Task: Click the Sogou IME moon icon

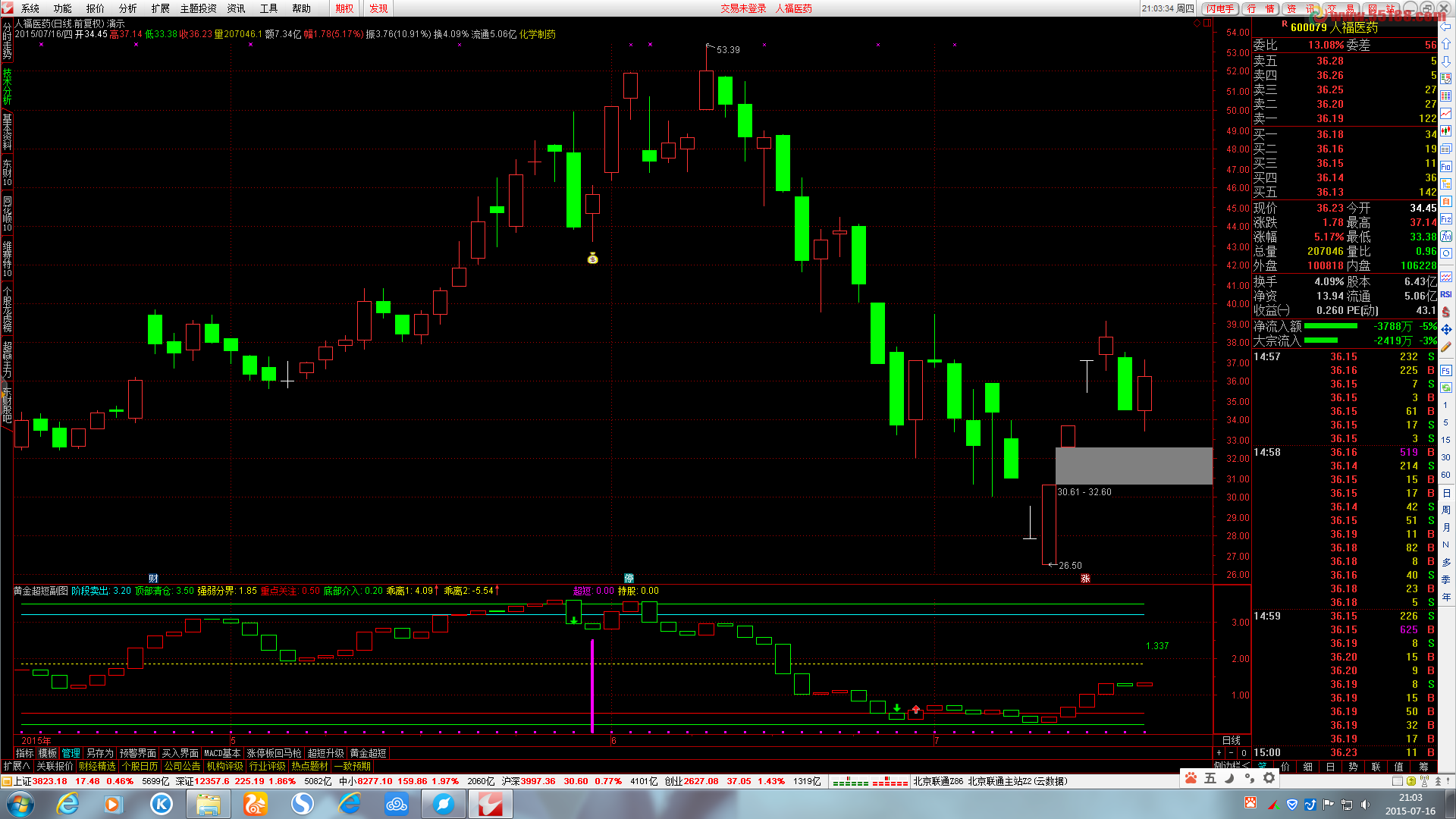Action: pyautogui.click(x=1230, y=778)
